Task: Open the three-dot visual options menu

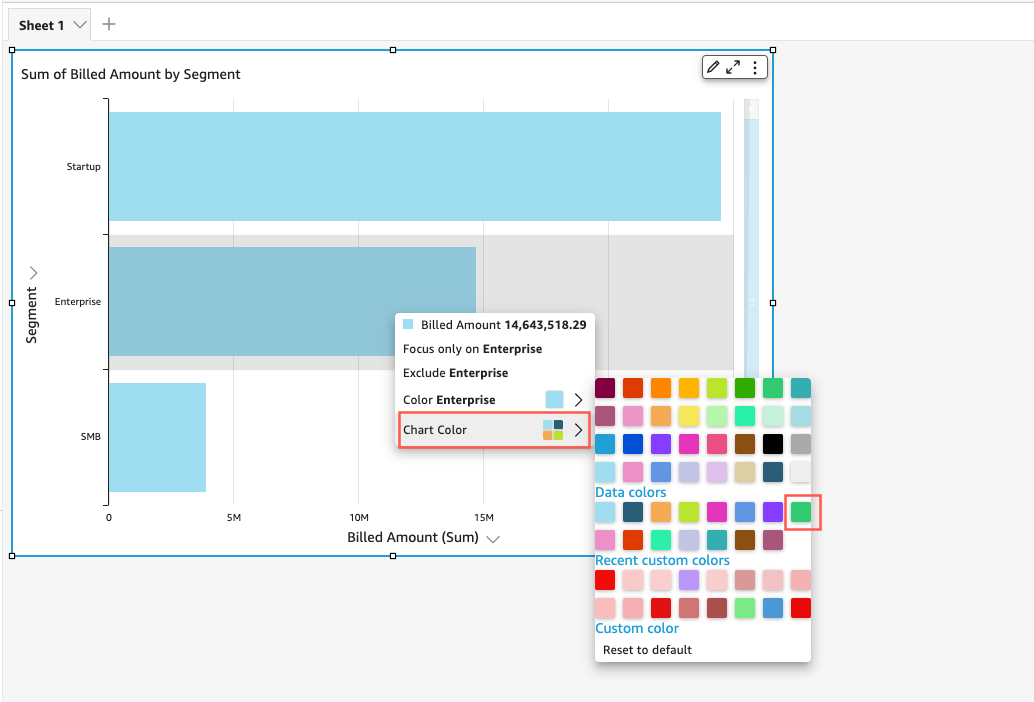Action: pyautogui.click(x=755, y=67)
